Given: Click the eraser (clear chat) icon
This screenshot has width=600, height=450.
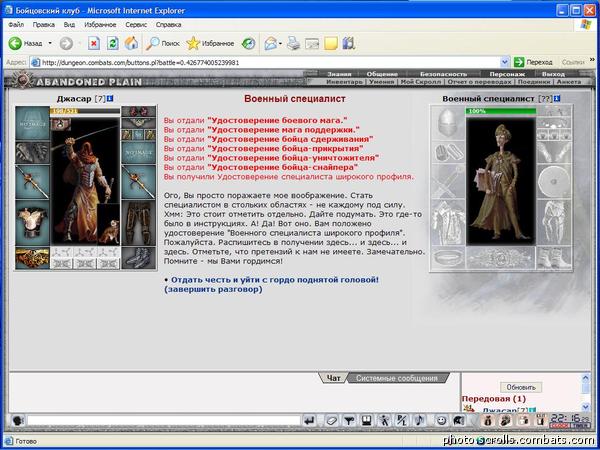Looking at the screenshot, I should pos(331,421).
